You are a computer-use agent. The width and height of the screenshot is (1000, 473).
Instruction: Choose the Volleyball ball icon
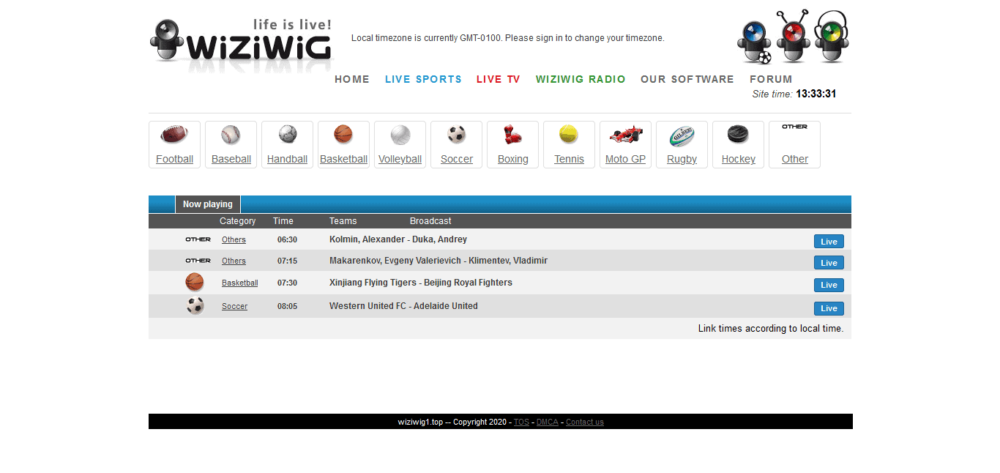coord(400,135)
